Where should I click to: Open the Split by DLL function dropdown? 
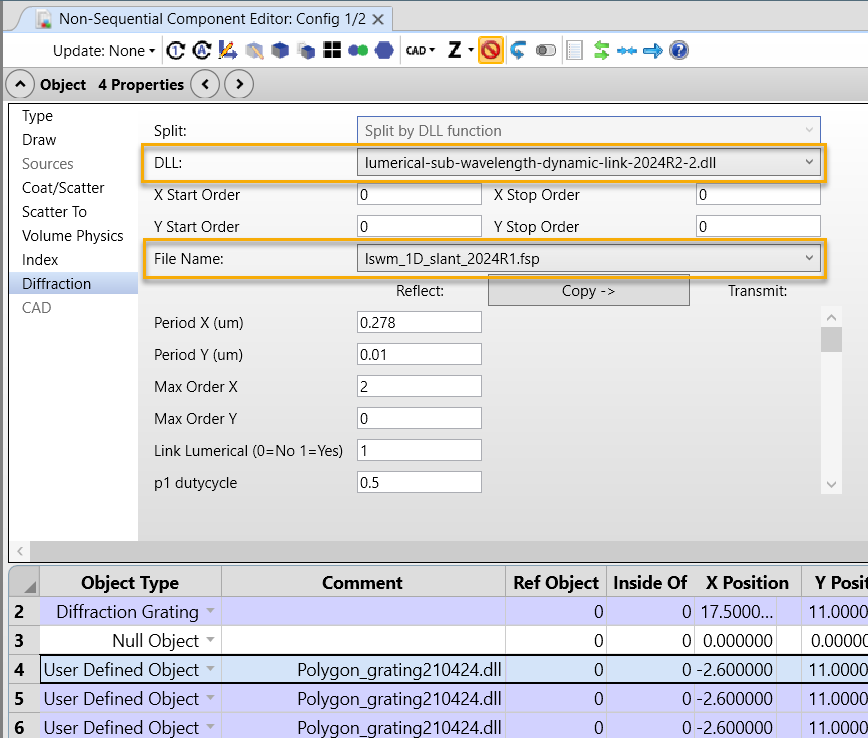(588, 131)
